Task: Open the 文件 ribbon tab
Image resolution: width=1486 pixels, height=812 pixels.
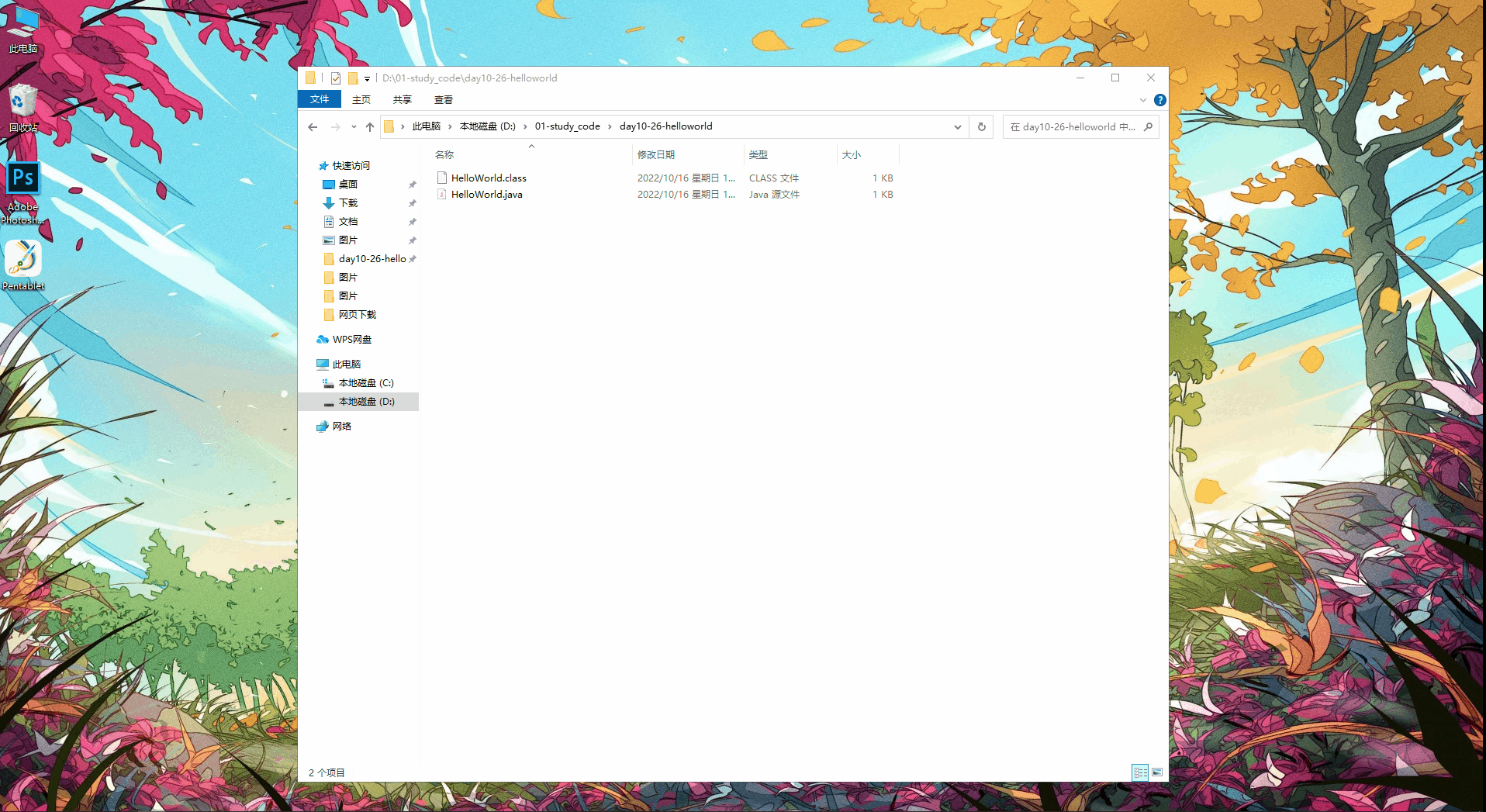Action: pos(320,99)
